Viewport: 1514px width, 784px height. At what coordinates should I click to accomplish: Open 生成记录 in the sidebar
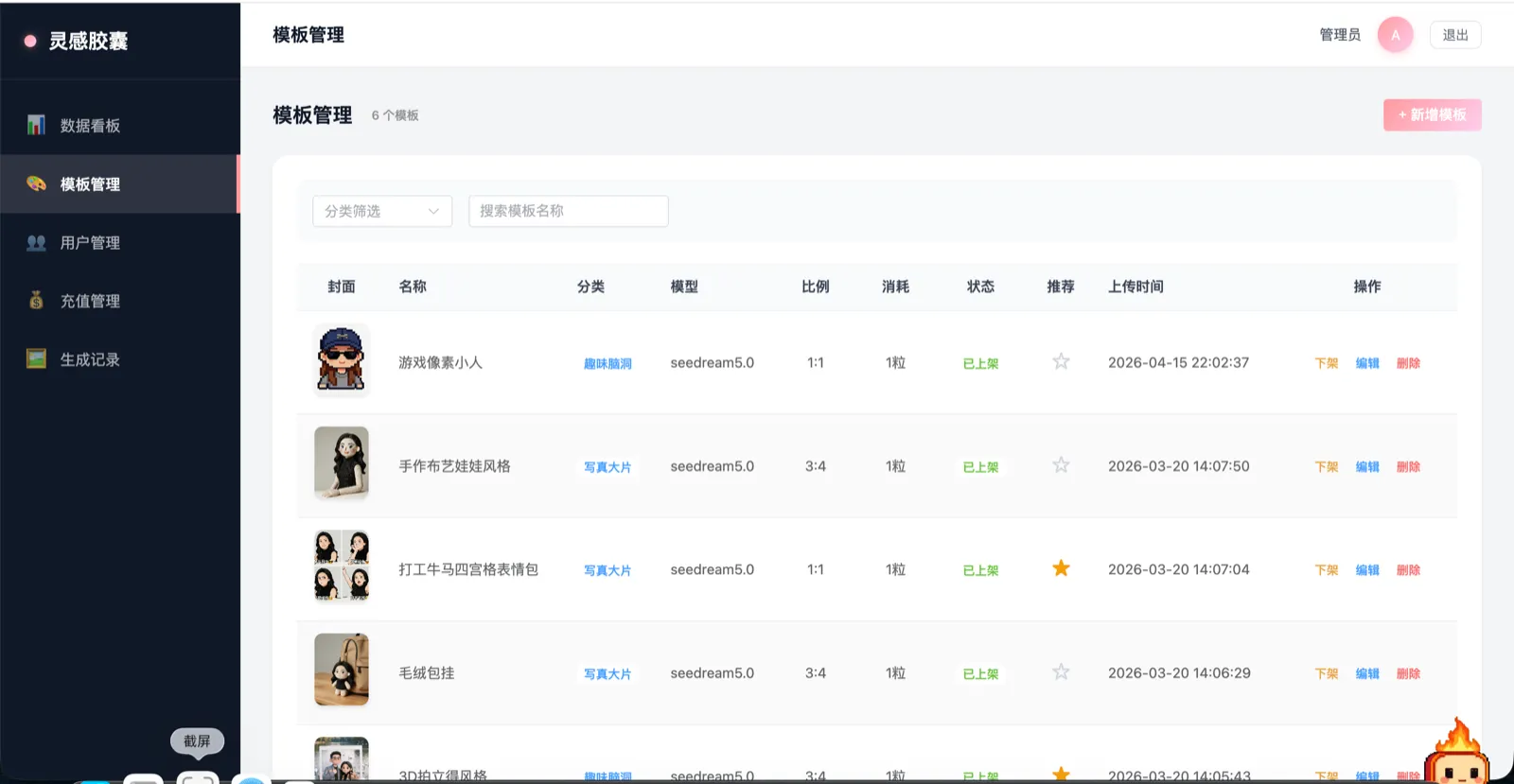(x=120, y=359)
